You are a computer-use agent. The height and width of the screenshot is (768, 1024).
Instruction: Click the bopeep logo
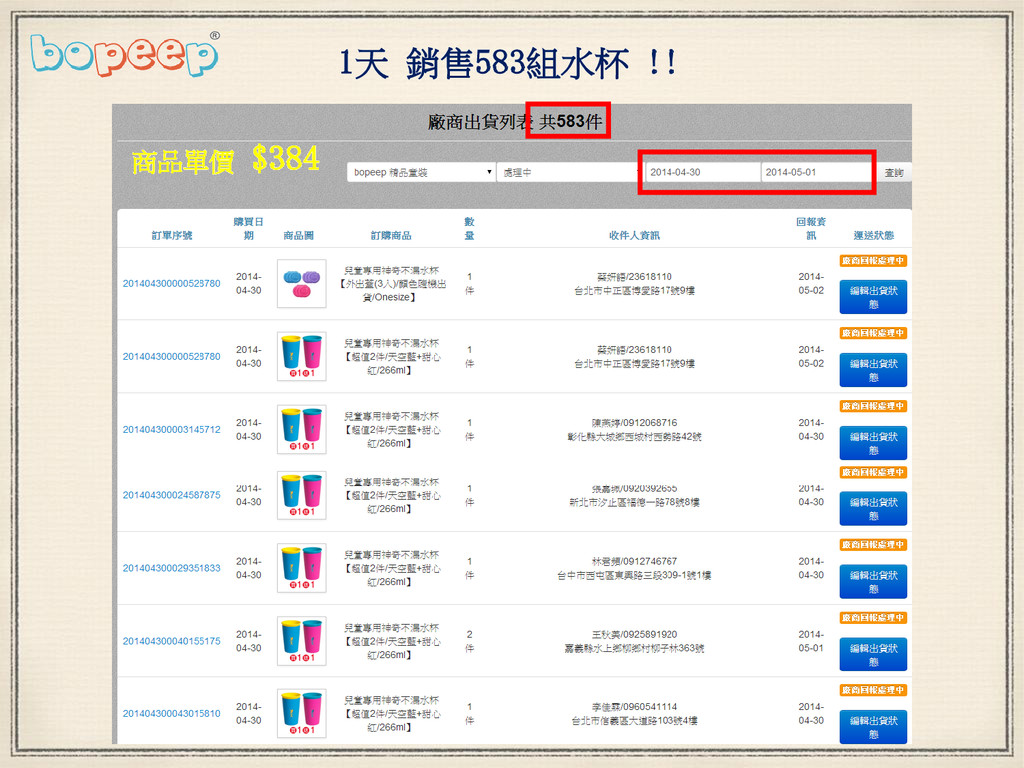(x=124, y=55)
